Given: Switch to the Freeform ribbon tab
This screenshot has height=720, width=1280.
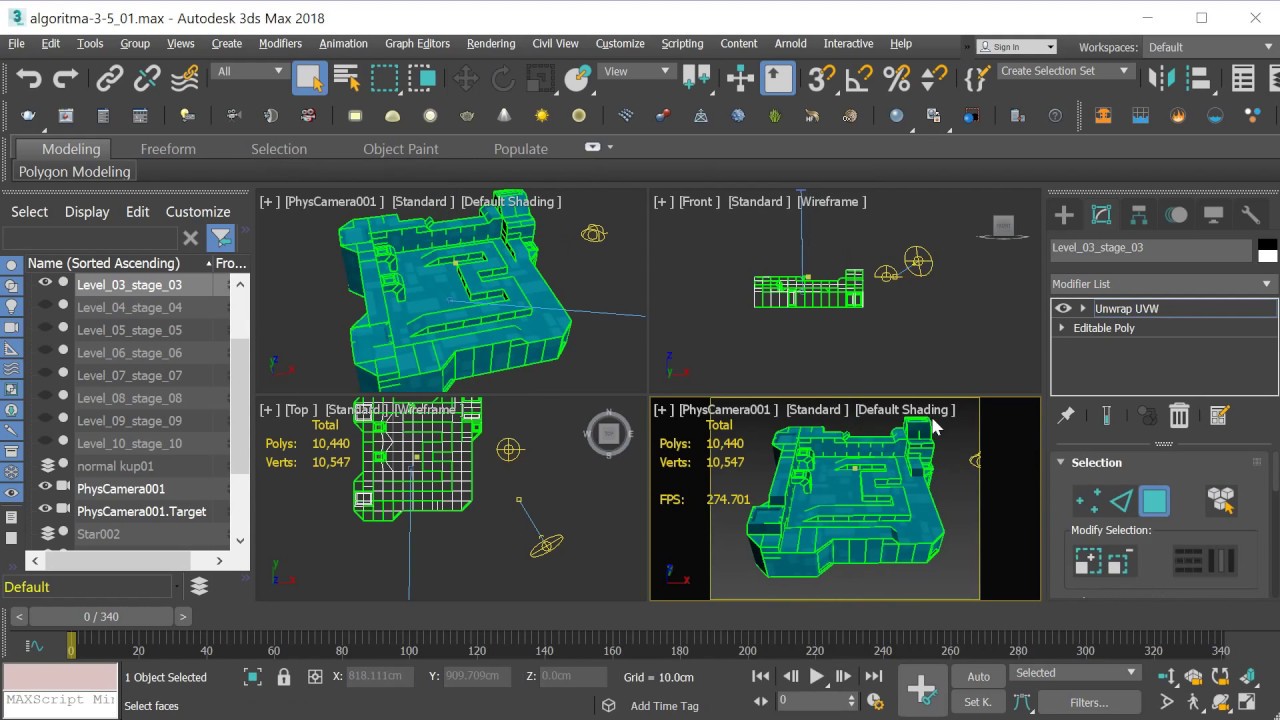Looking at the screenshot, I should pos(168,149).
